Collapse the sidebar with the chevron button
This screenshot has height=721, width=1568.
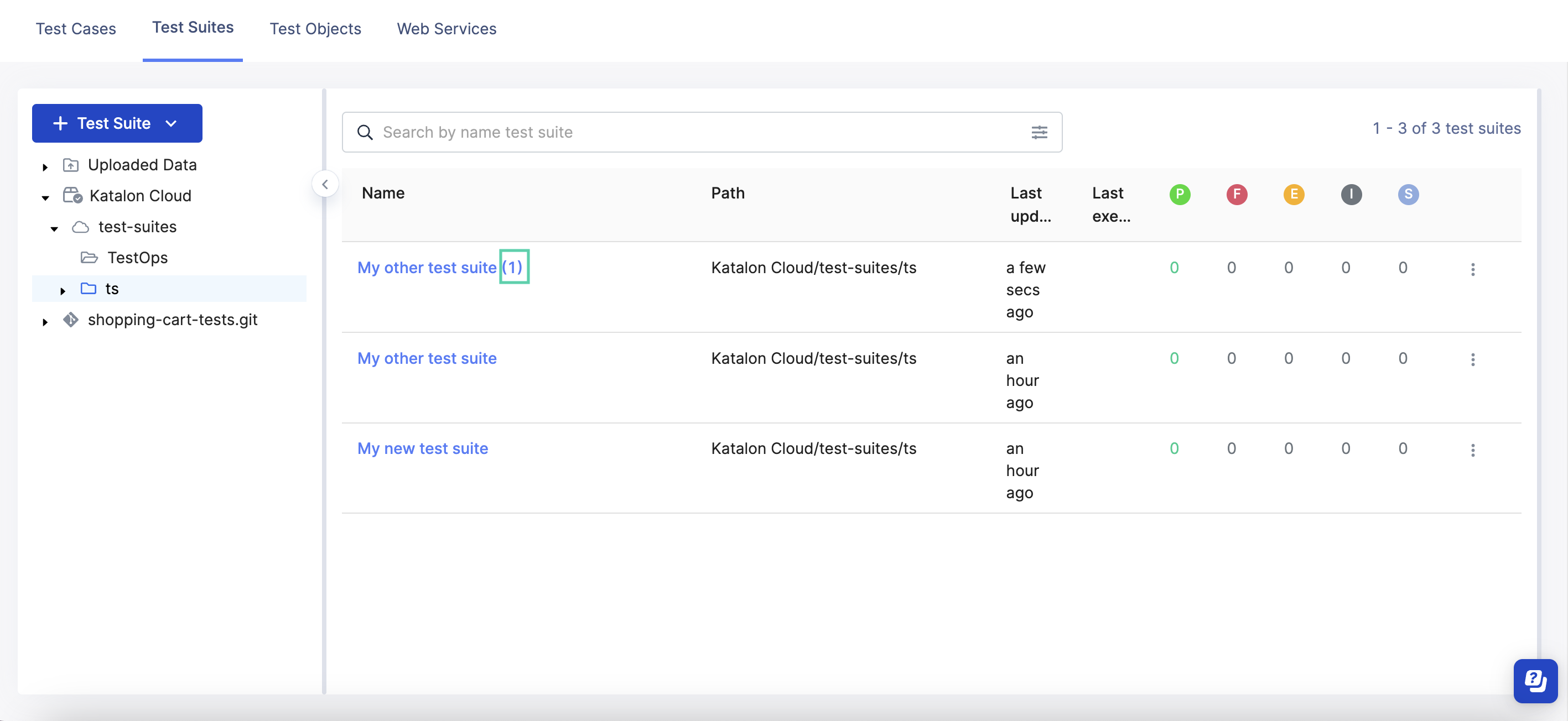[325, 184]
